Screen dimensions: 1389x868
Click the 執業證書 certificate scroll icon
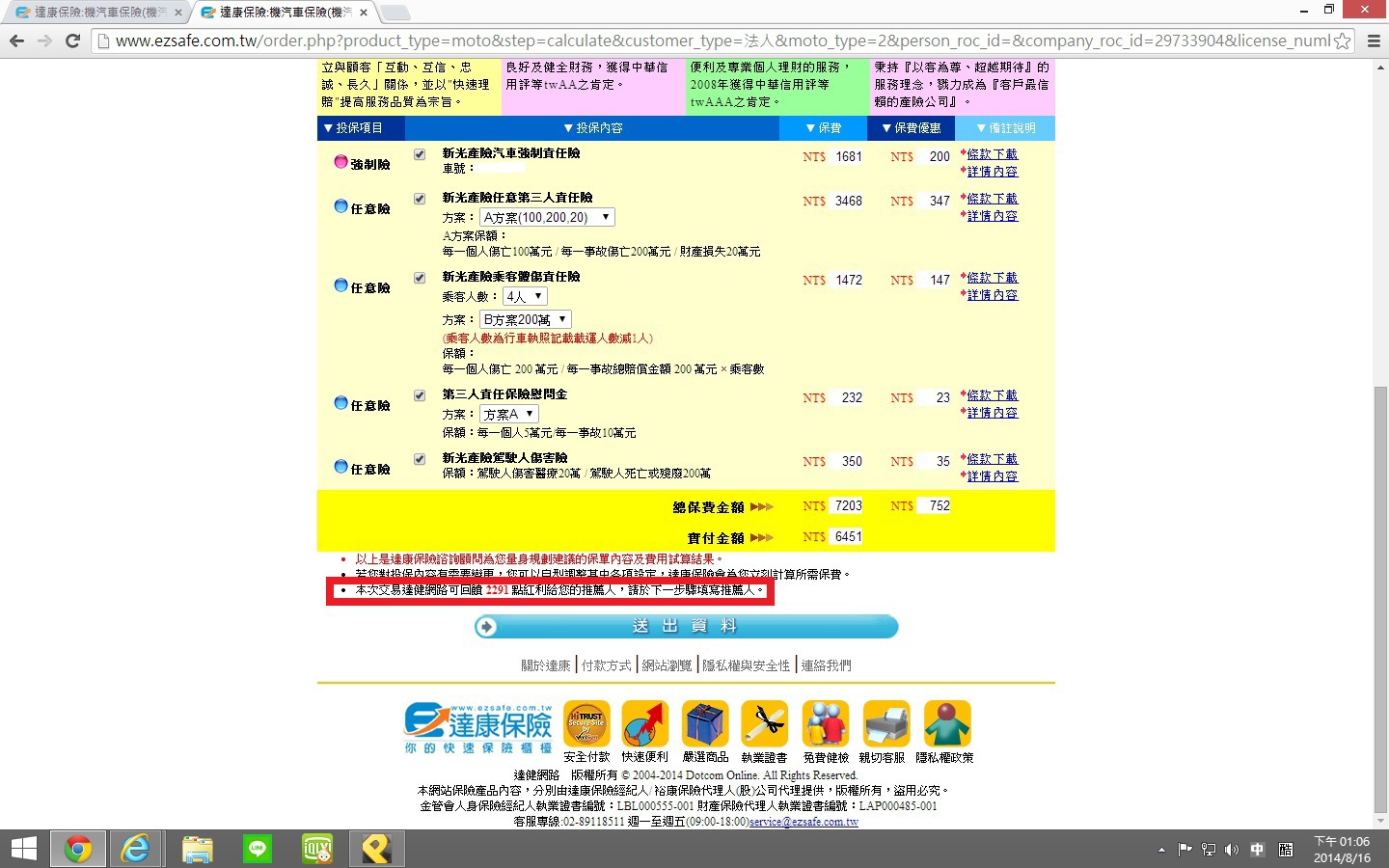765,723
